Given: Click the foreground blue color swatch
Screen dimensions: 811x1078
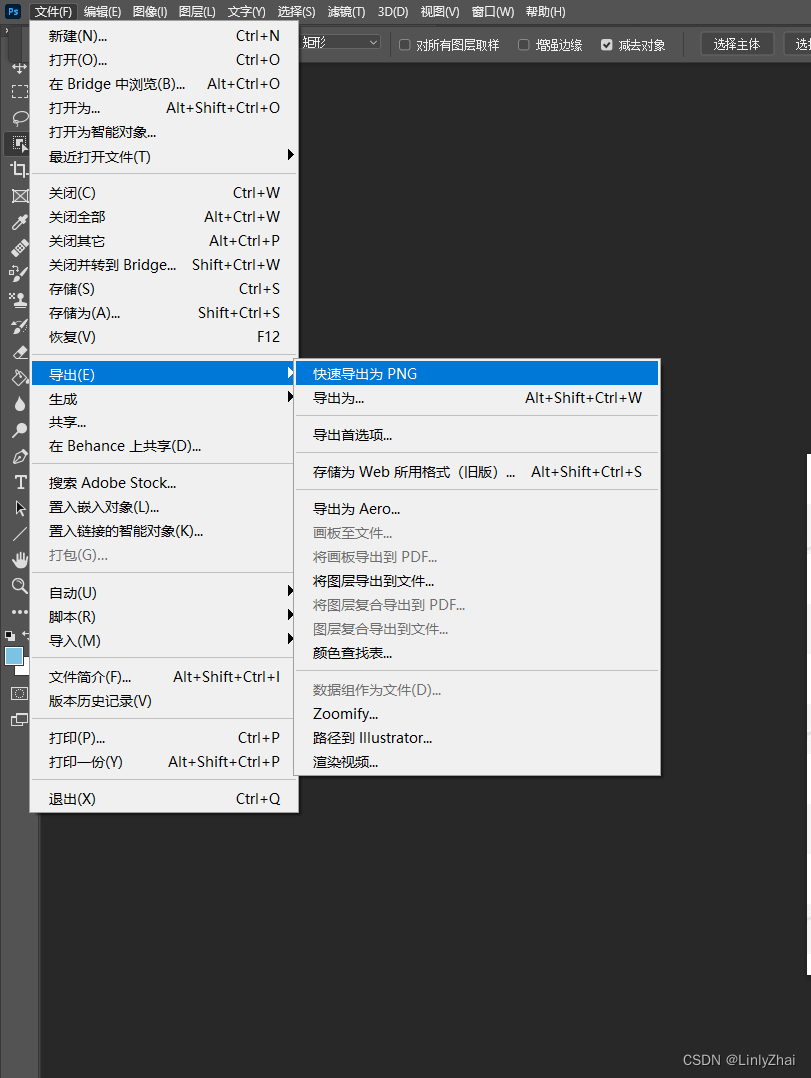Looking at the screenshot, I should pos(13,655).
